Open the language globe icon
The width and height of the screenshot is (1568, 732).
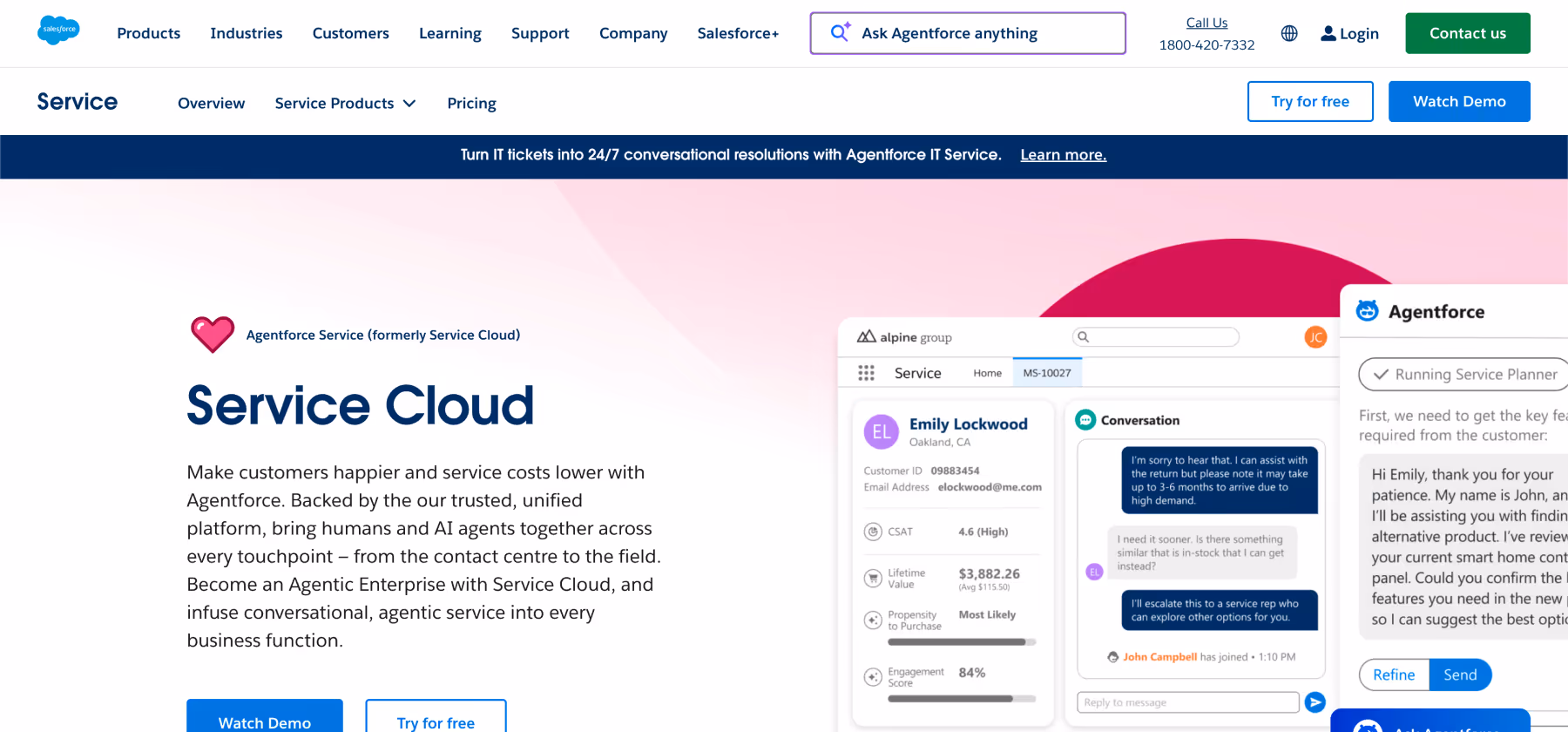[1289, 33]
